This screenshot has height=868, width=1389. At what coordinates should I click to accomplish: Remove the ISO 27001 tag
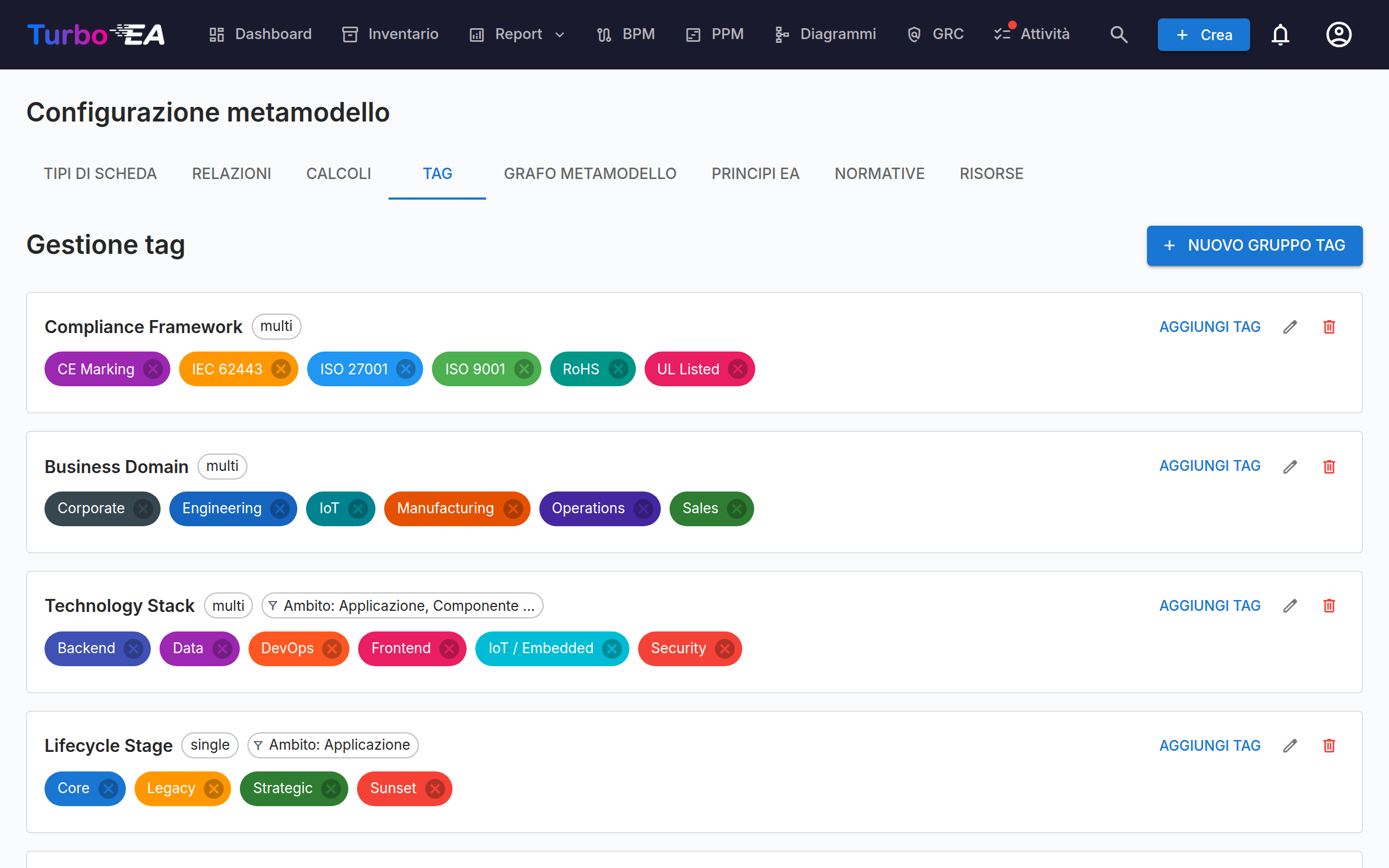pyautogui.click(x=406, y=369)
